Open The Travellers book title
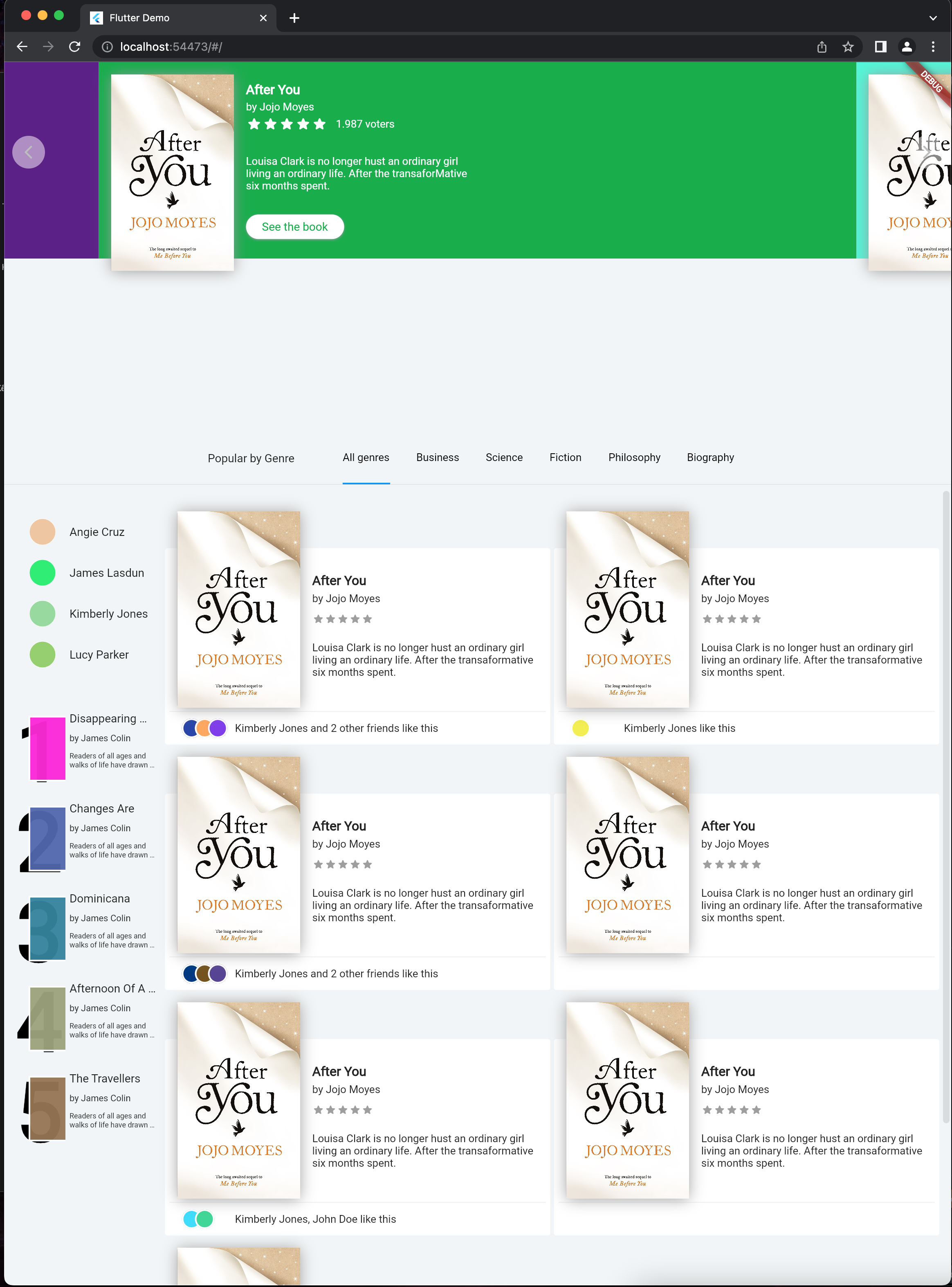This screenshot has height=1287, width=952. pyautogui.click(x=105, y=1078)
